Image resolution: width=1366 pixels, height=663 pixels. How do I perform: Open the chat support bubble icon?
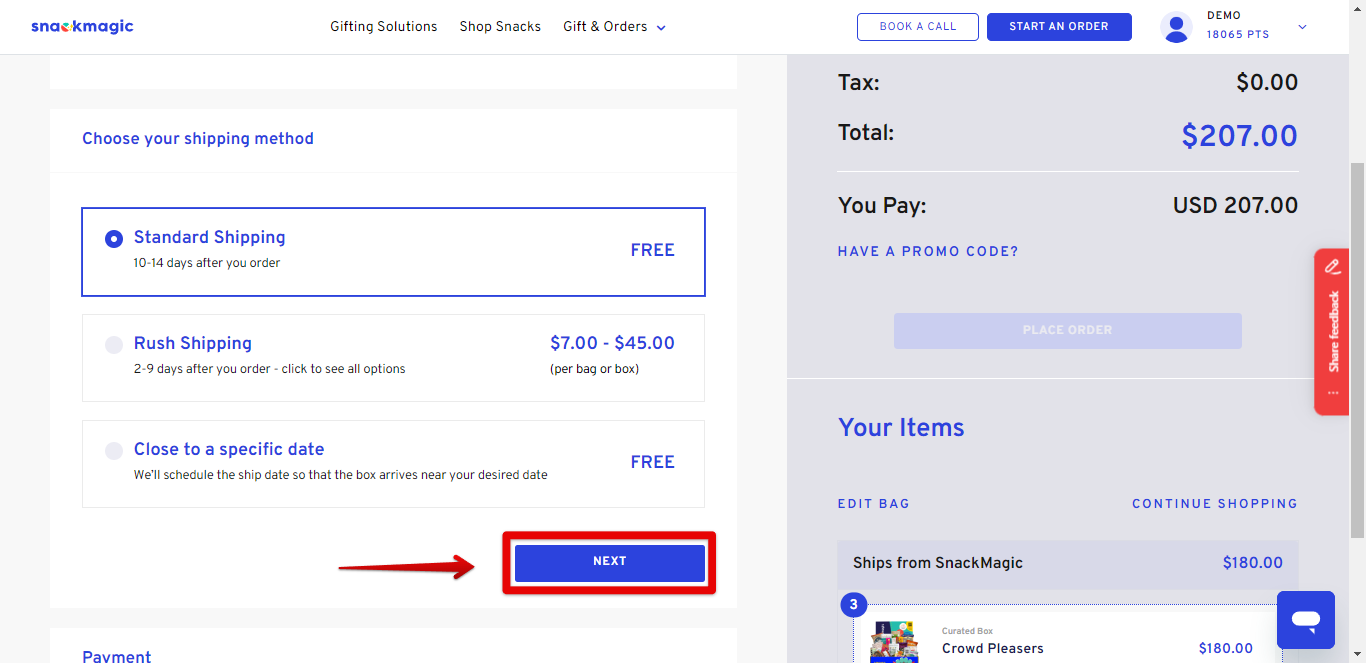(1305, 620)
